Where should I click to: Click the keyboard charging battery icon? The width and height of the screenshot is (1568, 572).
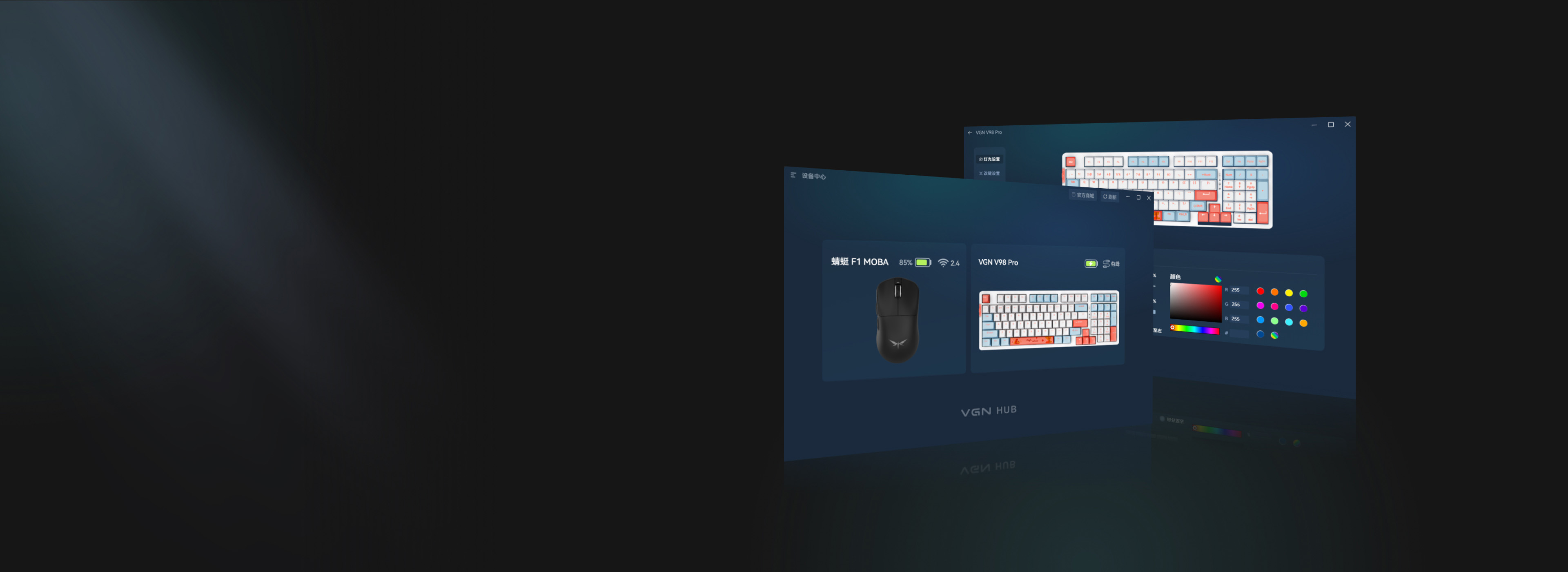(1091, 263)
